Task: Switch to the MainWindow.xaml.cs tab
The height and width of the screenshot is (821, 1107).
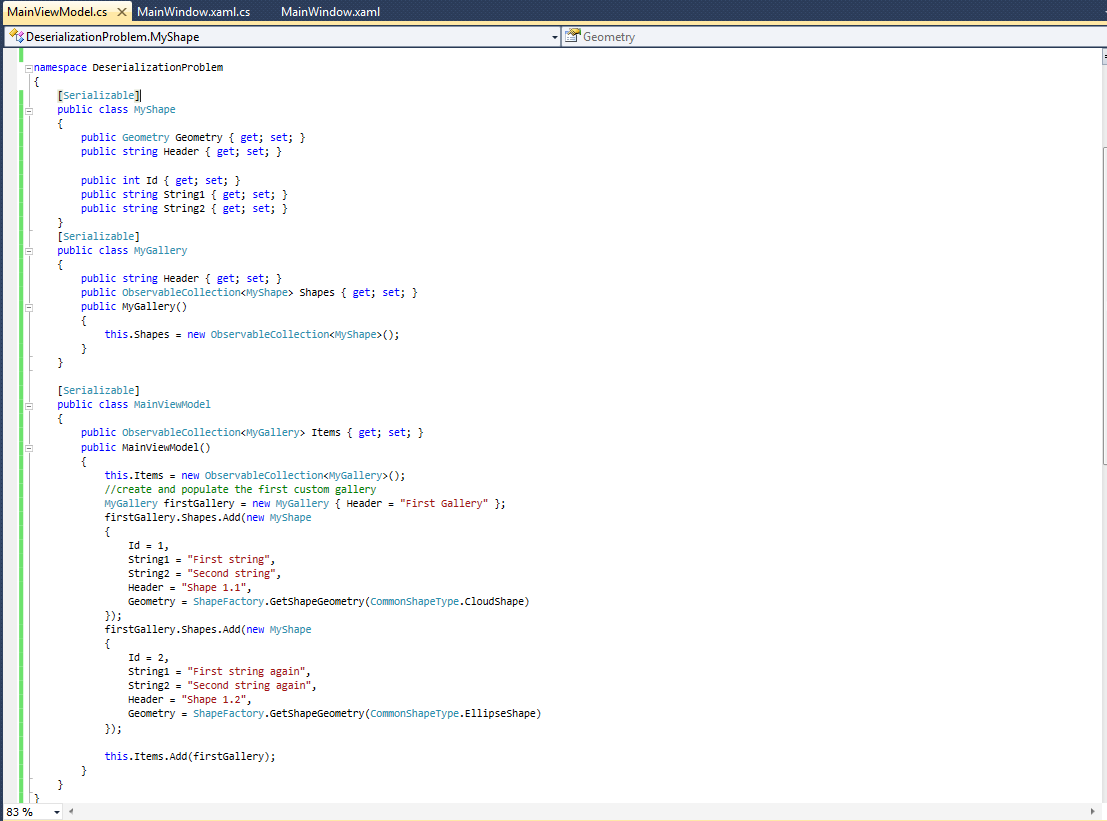Action: point(193,12)
